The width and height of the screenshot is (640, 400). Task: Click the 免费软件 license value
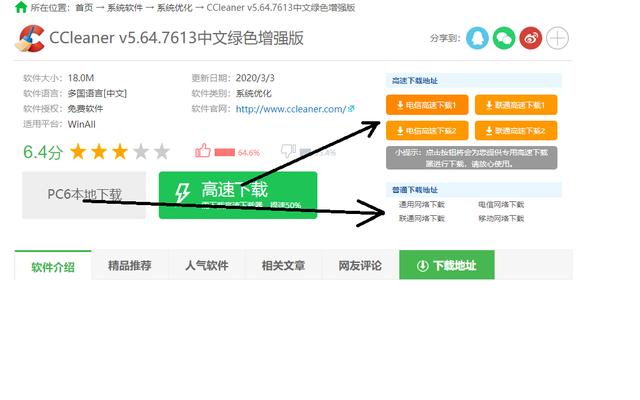pos(85,109)
